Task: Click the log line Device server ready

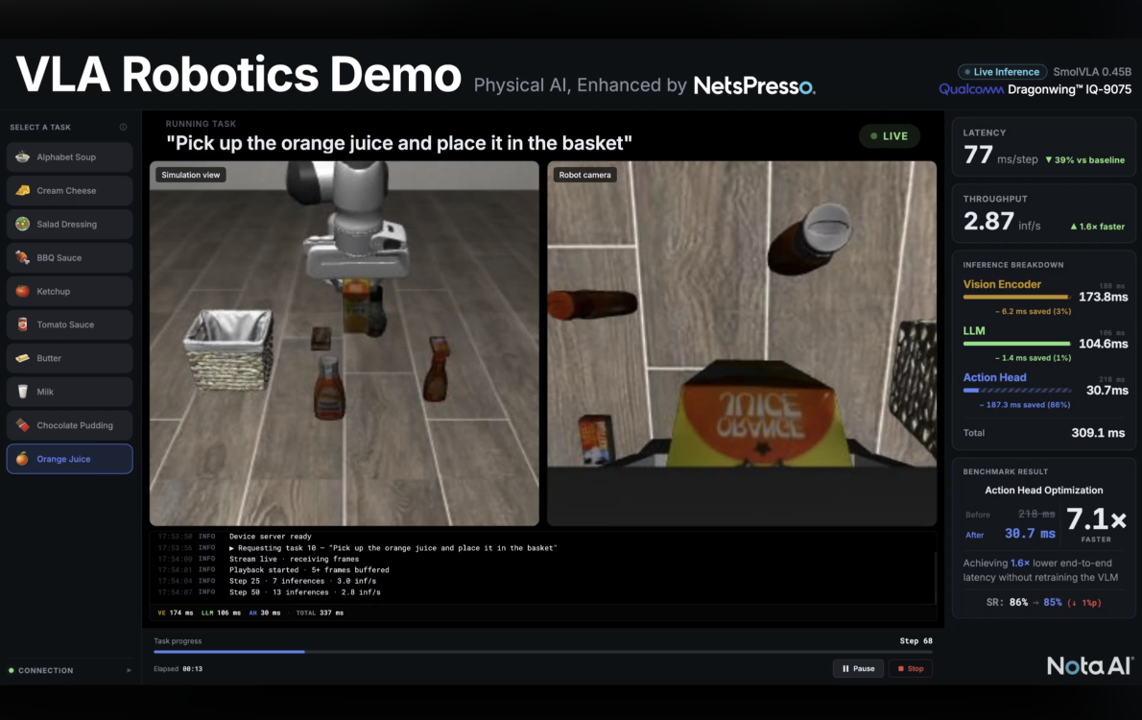Action: (x=270, y=537)
